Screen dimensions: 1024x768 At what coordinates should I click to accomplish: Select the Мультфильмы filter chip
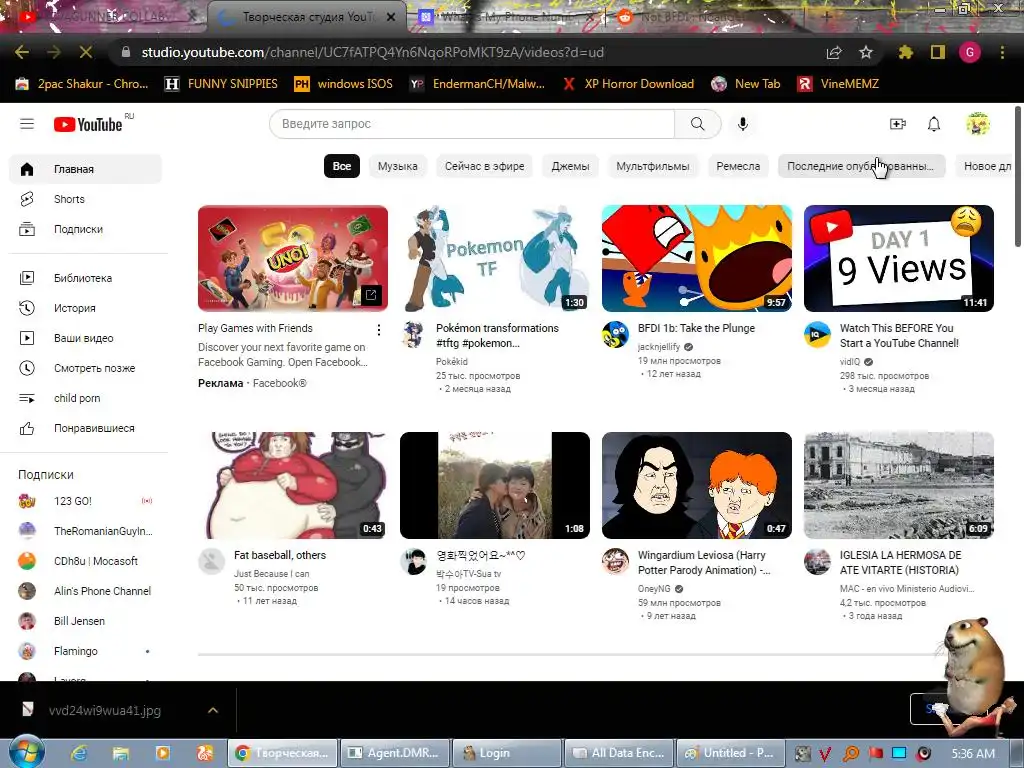coord(652,166)
